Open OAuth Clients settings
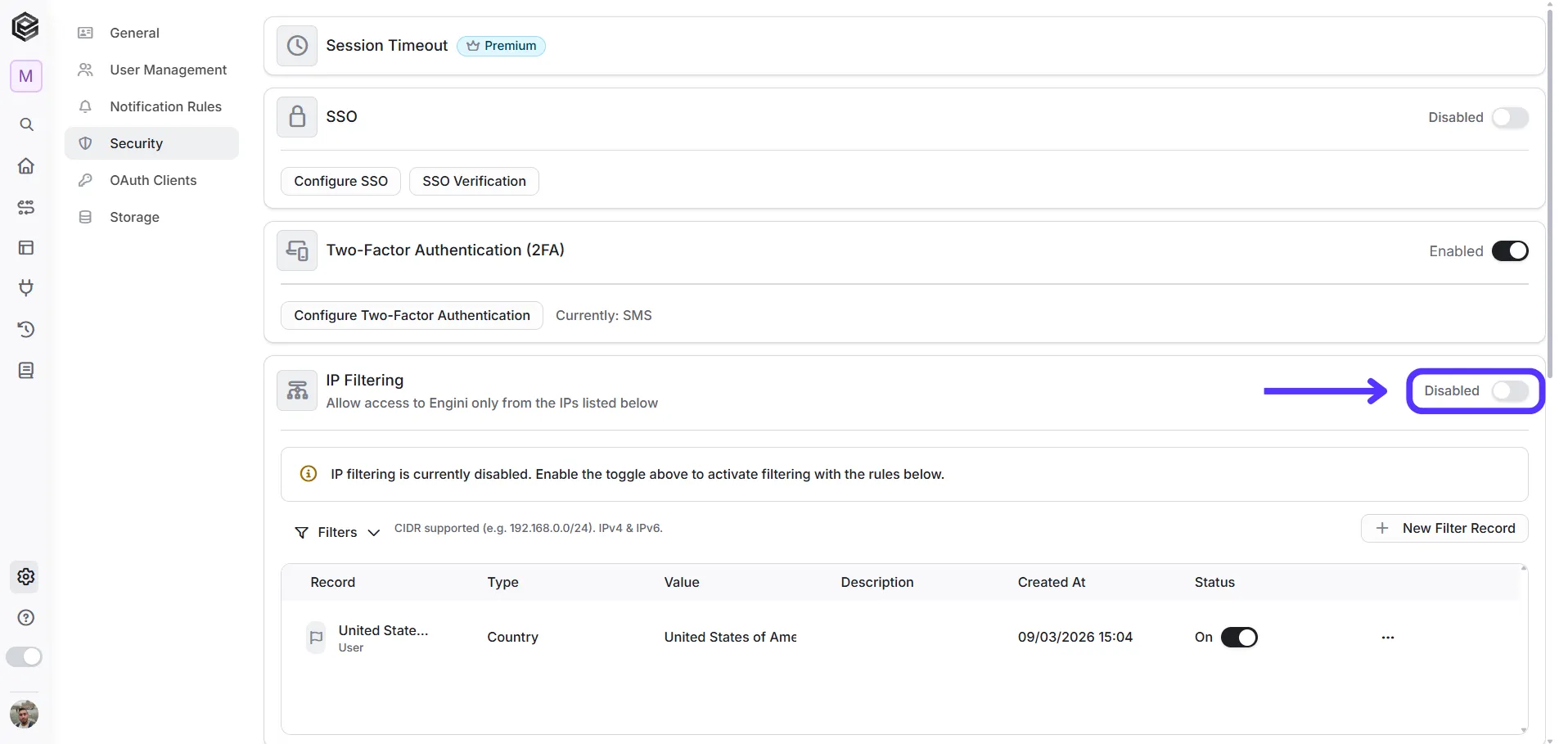The height and width of the screenshot is (744, 1568). tap(151, 180)
